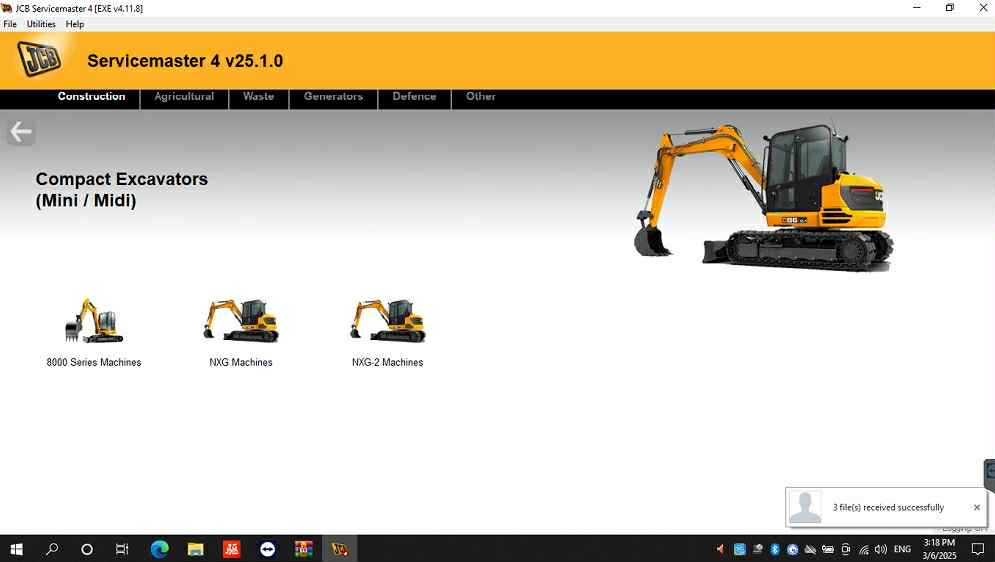995x562 pixels.
Task: Click the JCB logo in the header
Action: tap(39, 59)
